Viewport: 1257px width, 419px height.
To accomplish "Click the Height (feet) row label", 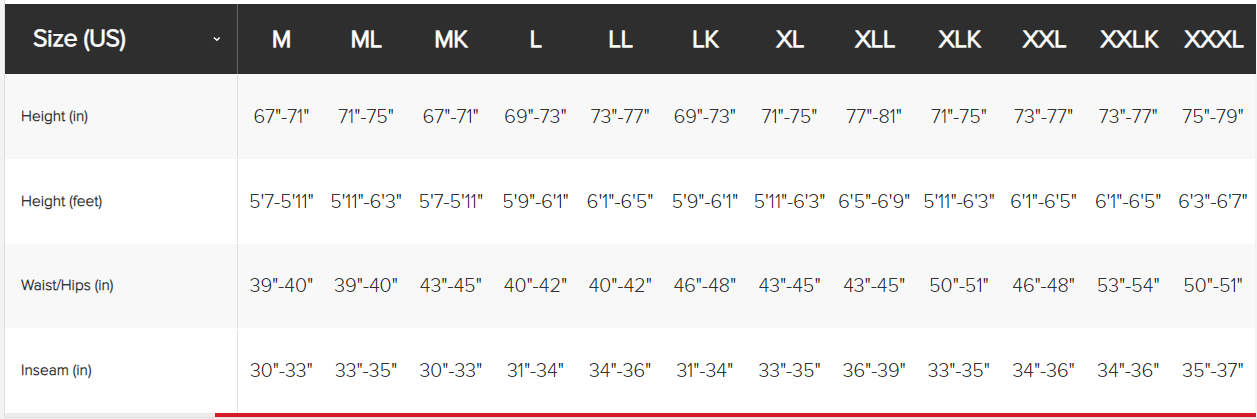I will pyautogui.click(x=62, y=201).
